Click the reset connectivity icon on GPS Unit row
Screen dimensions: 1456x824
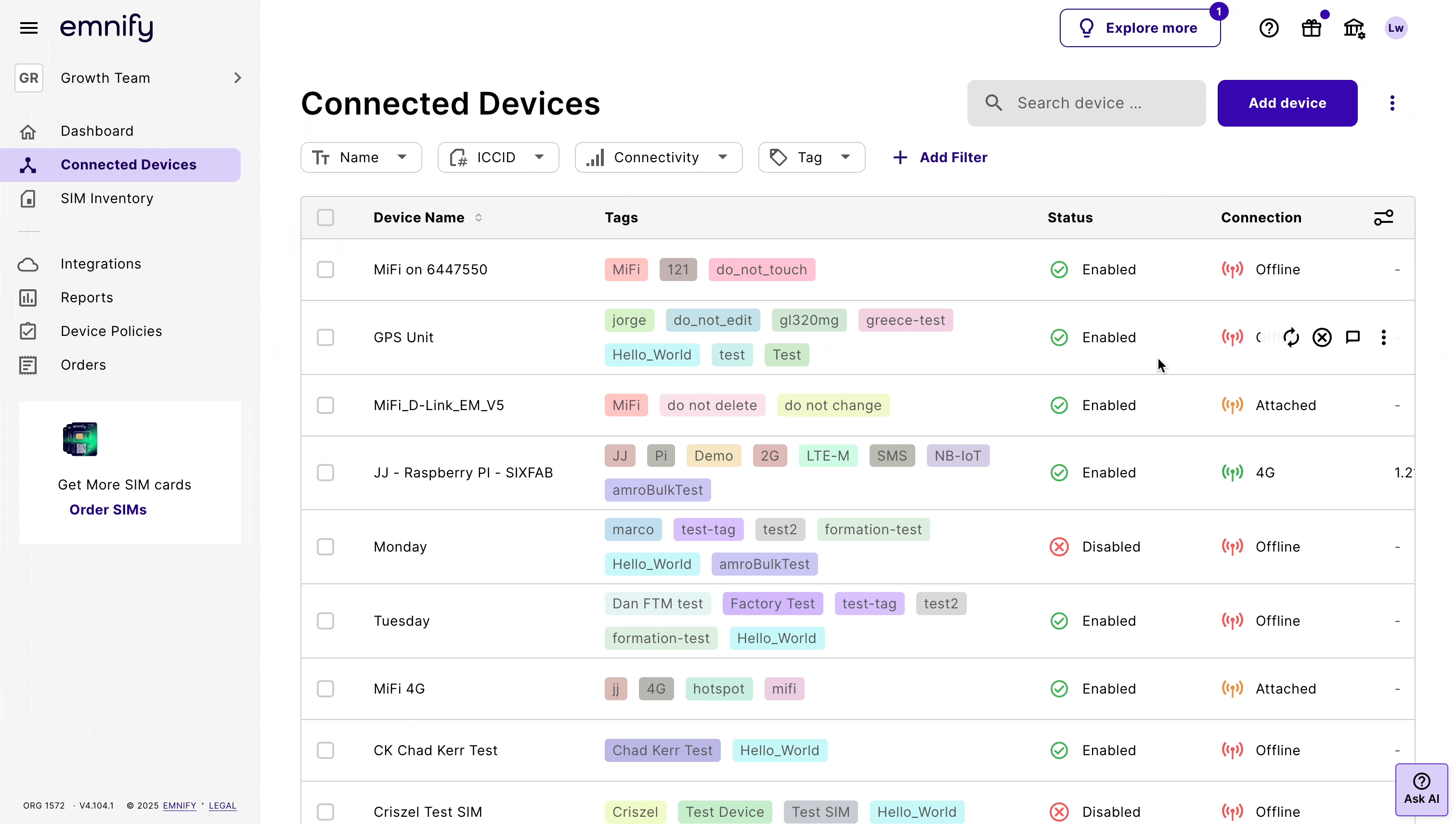tap(1291, 337)
